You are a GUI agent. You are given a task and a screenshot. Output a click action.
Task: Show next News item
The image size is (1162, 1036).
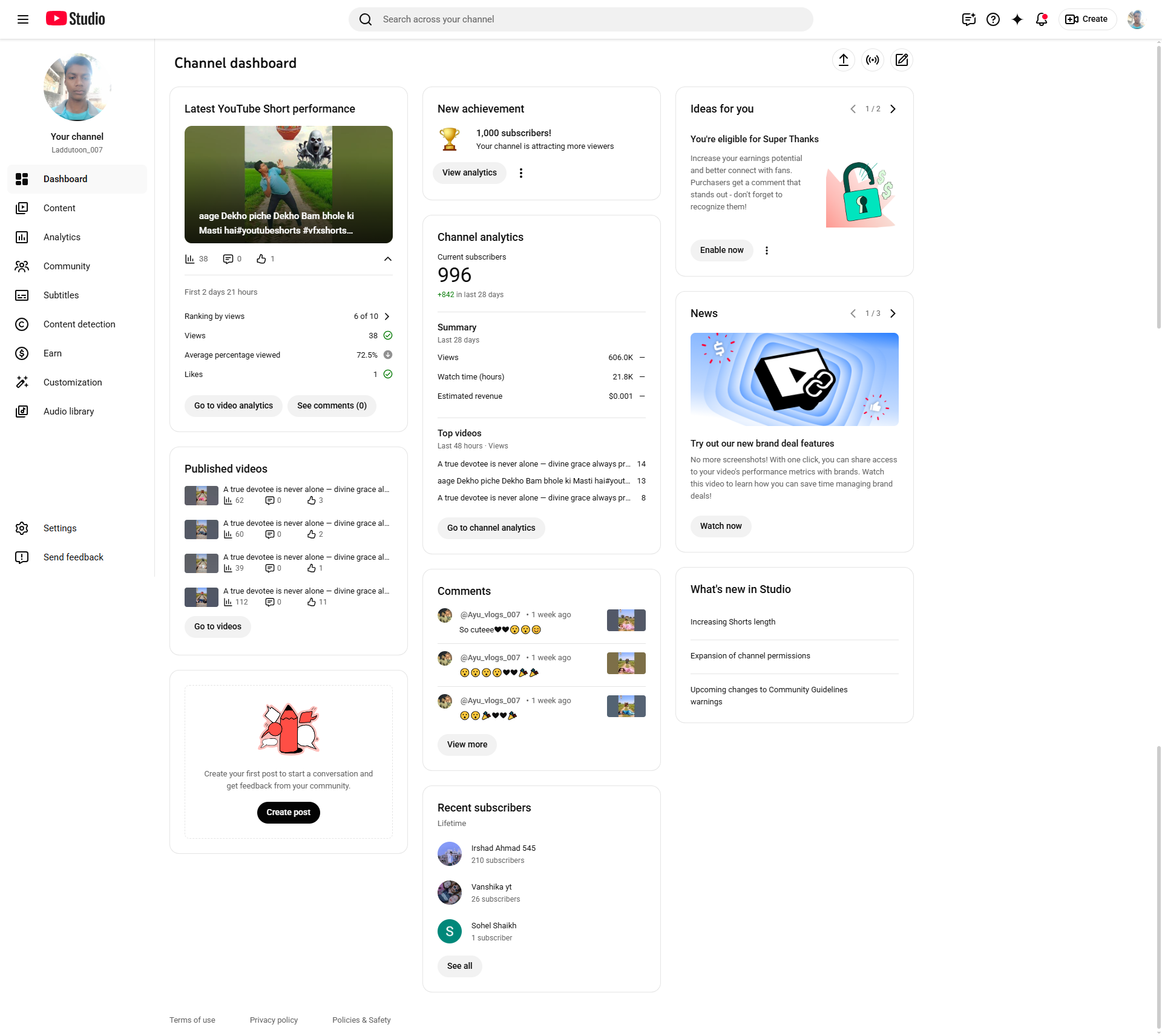point(893,313)
